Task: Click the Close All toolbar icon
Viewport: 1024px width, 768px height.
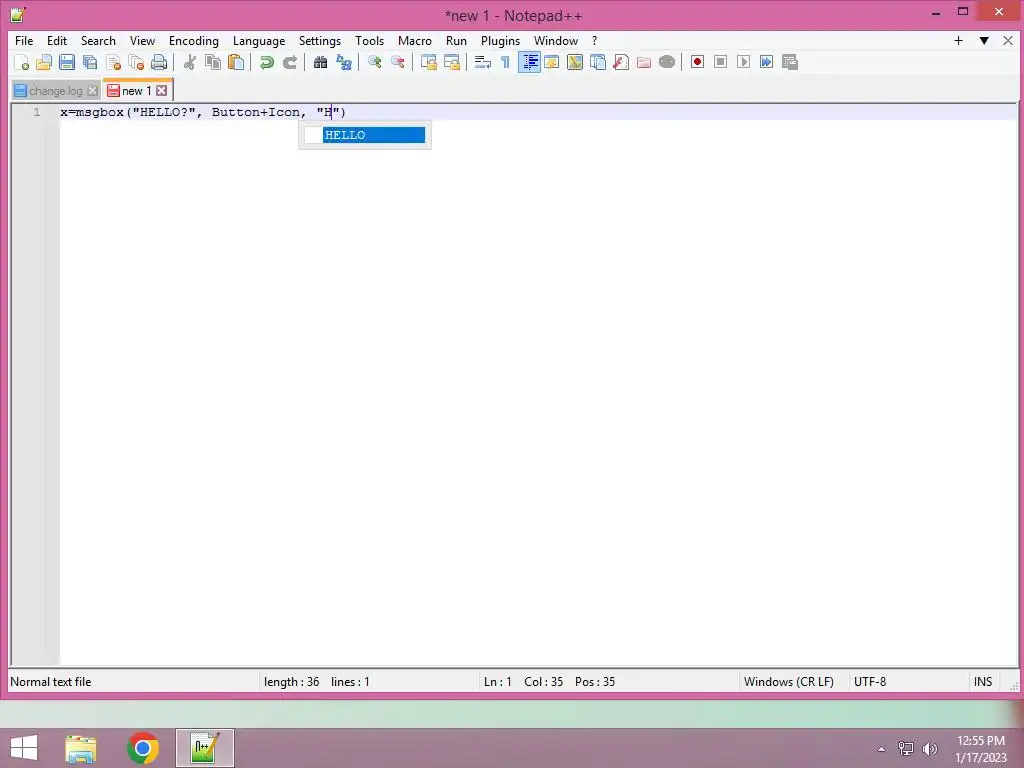Action: (136, 62)
